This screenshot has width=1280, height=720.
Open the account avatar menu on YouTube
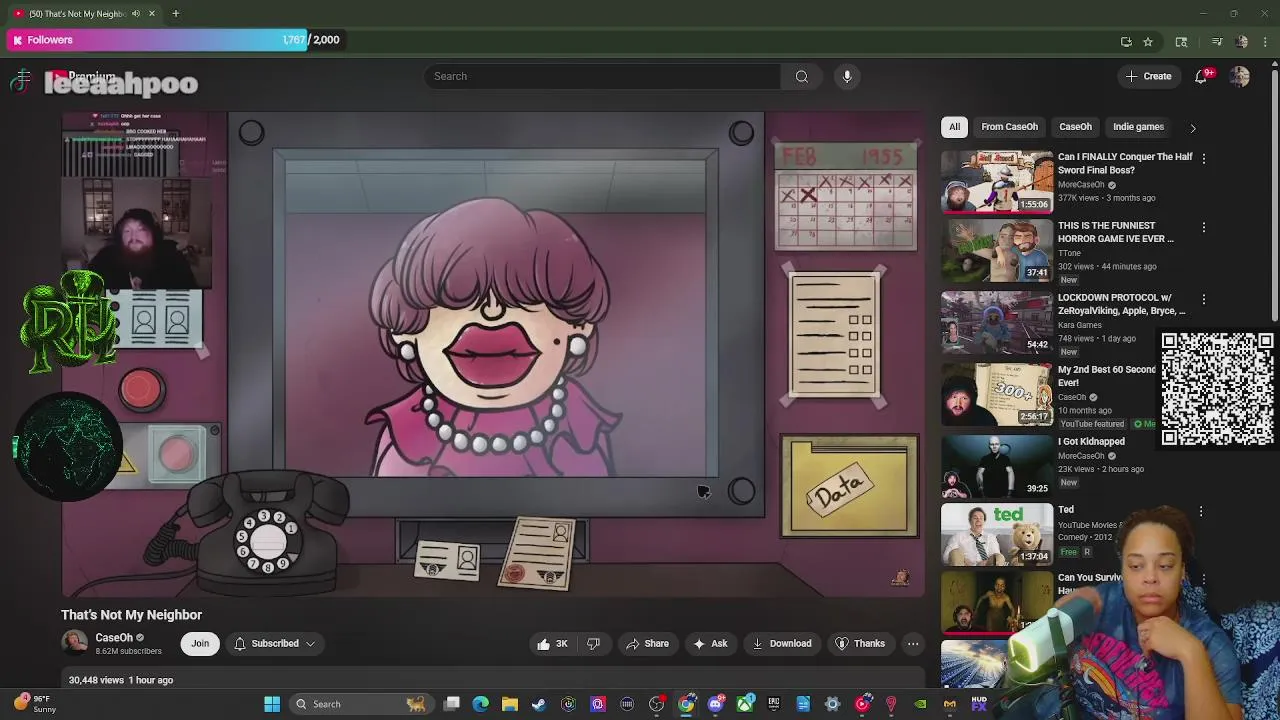point(1240,76)
